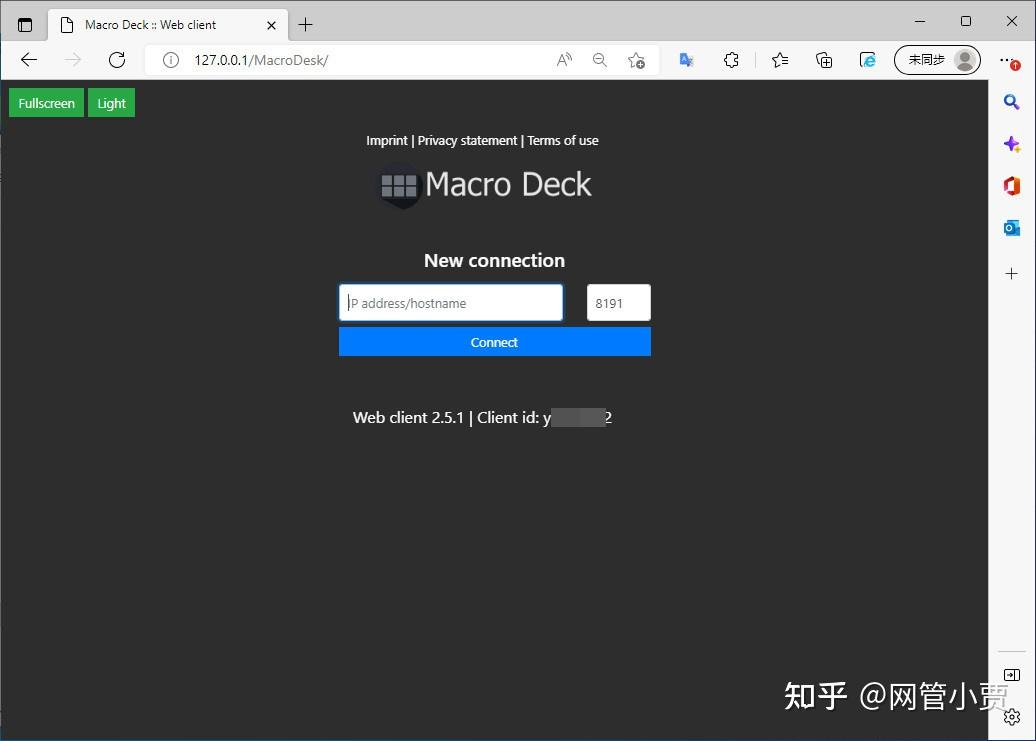Click the site information icon in address bar

click(170, 60)
